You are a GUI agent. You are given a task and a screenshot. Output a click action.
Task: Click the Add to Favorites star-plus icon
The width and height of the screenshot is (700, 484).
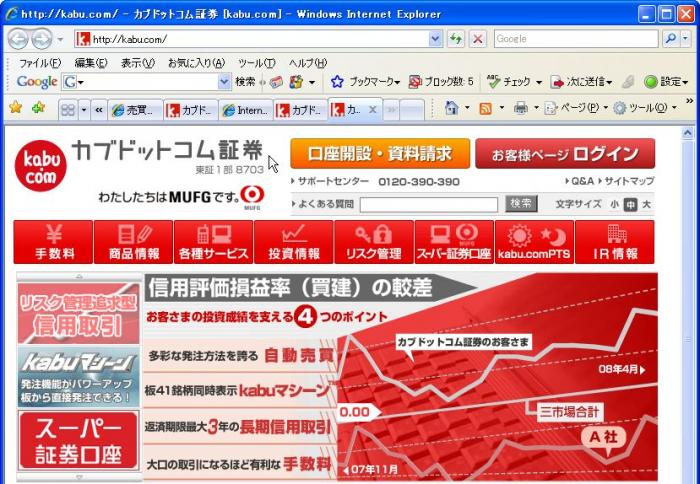[38, 108]
